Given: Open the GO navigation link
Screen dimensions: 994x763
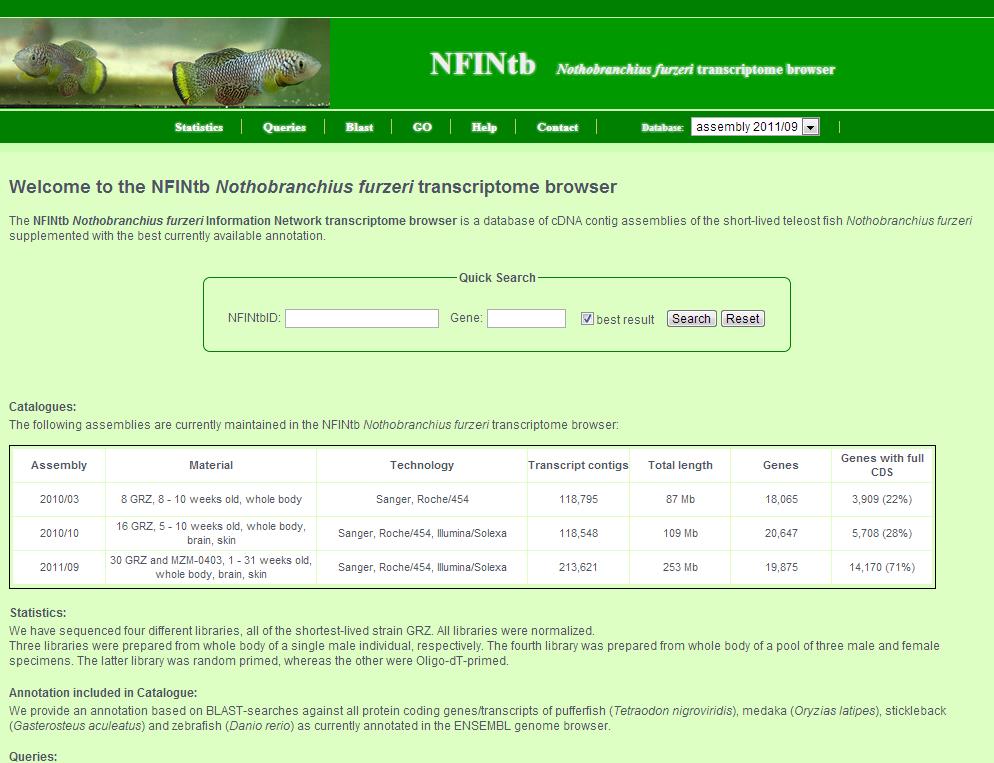Looking at the screenshot, I should [x=422, y=127].
